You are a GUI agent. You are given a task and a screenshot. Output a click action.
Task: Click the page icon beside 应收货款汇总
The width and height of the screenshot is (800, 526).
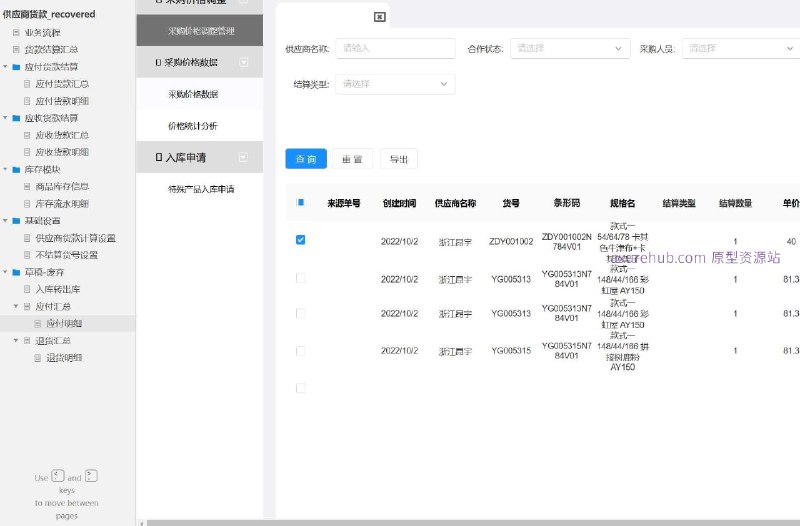click(27, 135)
